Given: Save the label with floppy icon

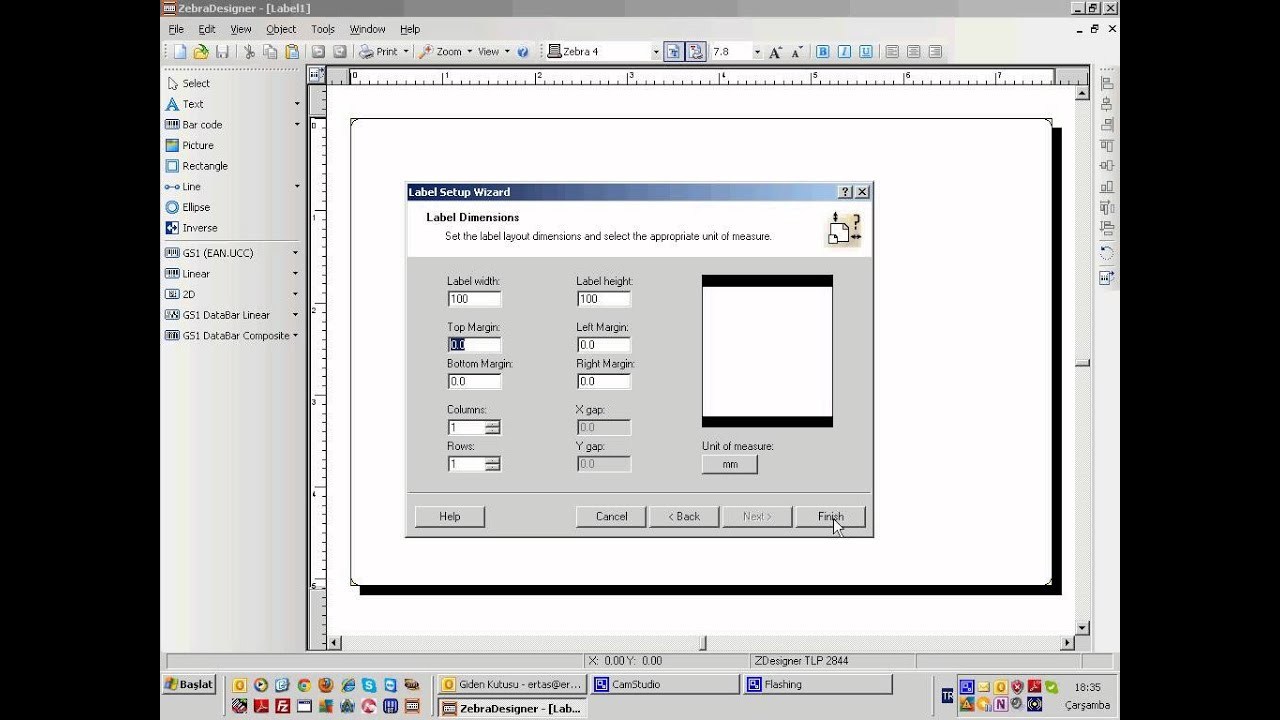Looking at the screenshot, I should (x=222, y=52).
